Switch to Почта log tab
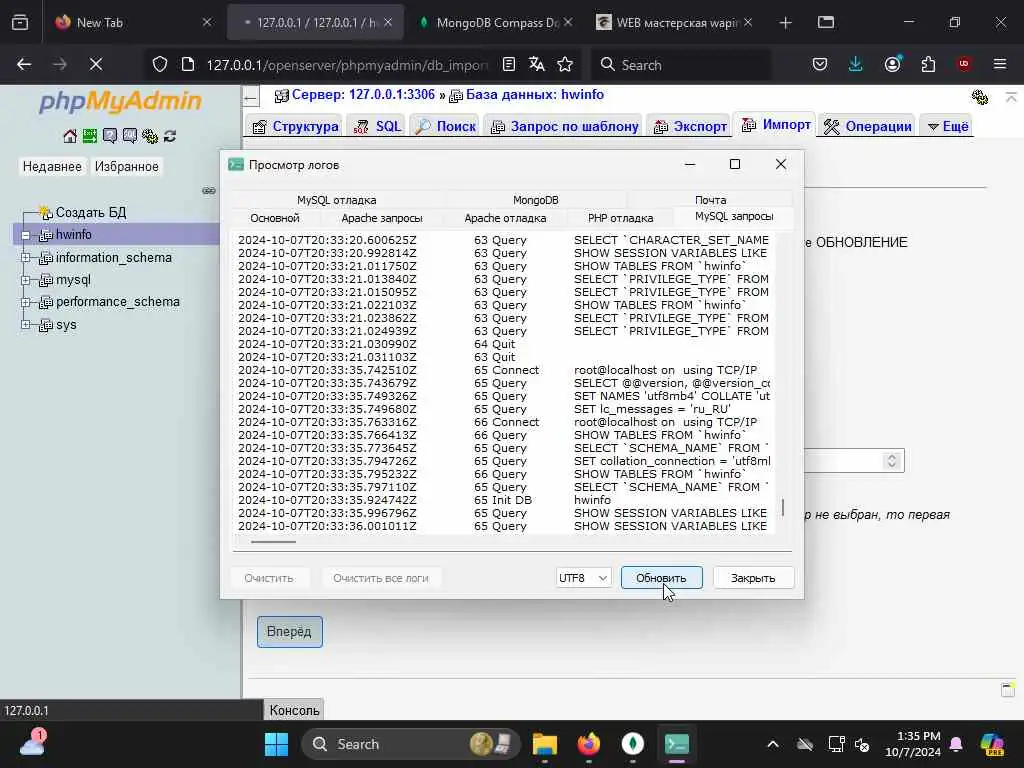The height and width of the screenshot is (768, 1024). [710, 200]
